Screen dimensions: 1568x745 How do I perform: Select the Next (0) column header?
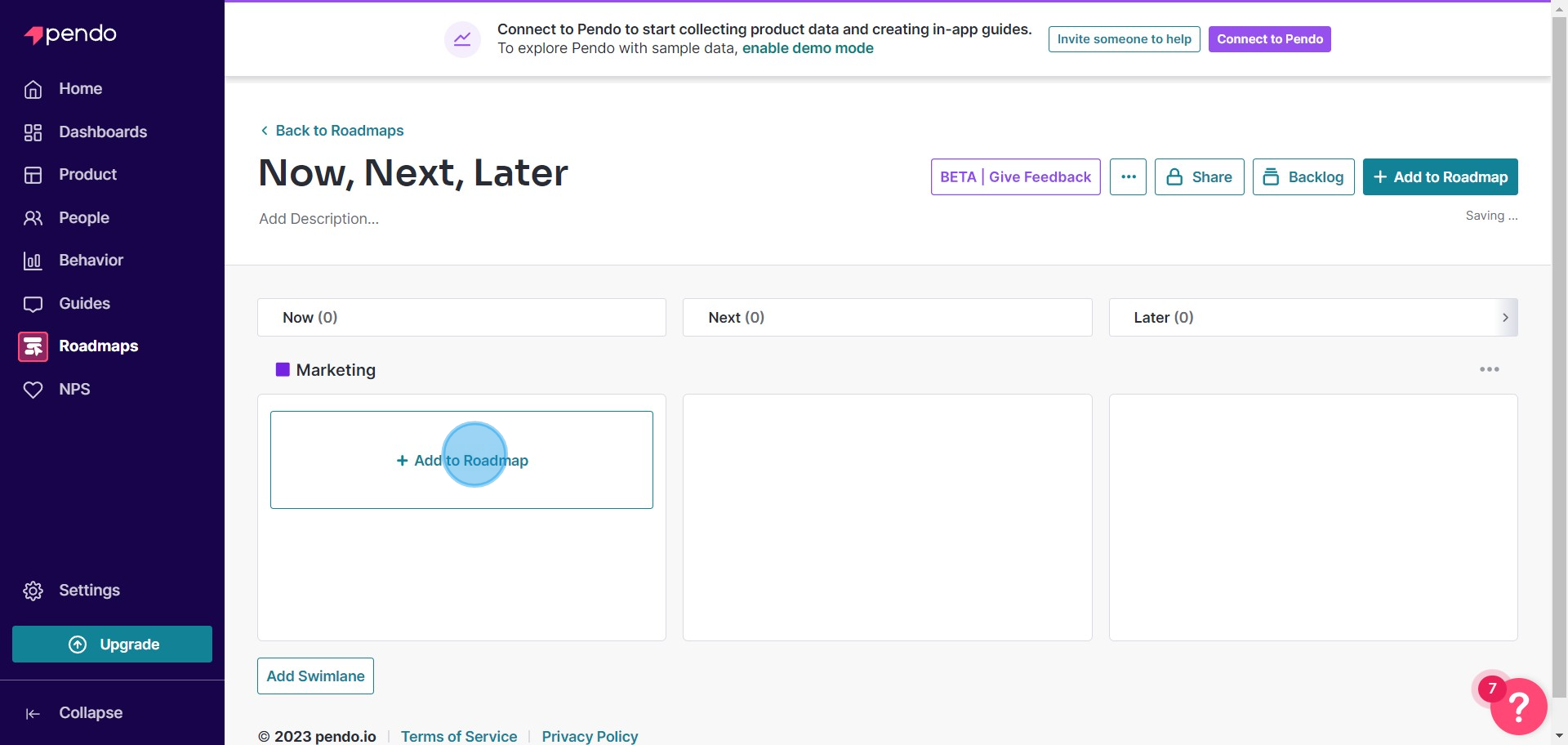point(887,318)
